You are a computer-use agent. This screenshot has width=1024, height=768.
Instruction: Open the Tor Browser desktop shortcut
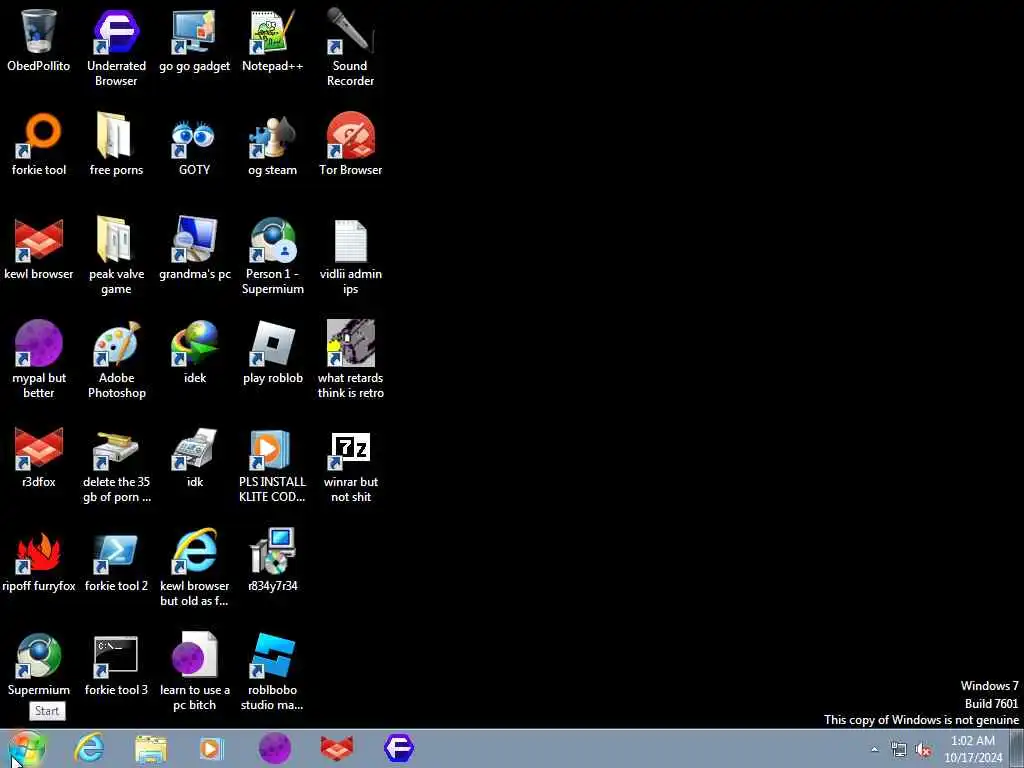351,144
